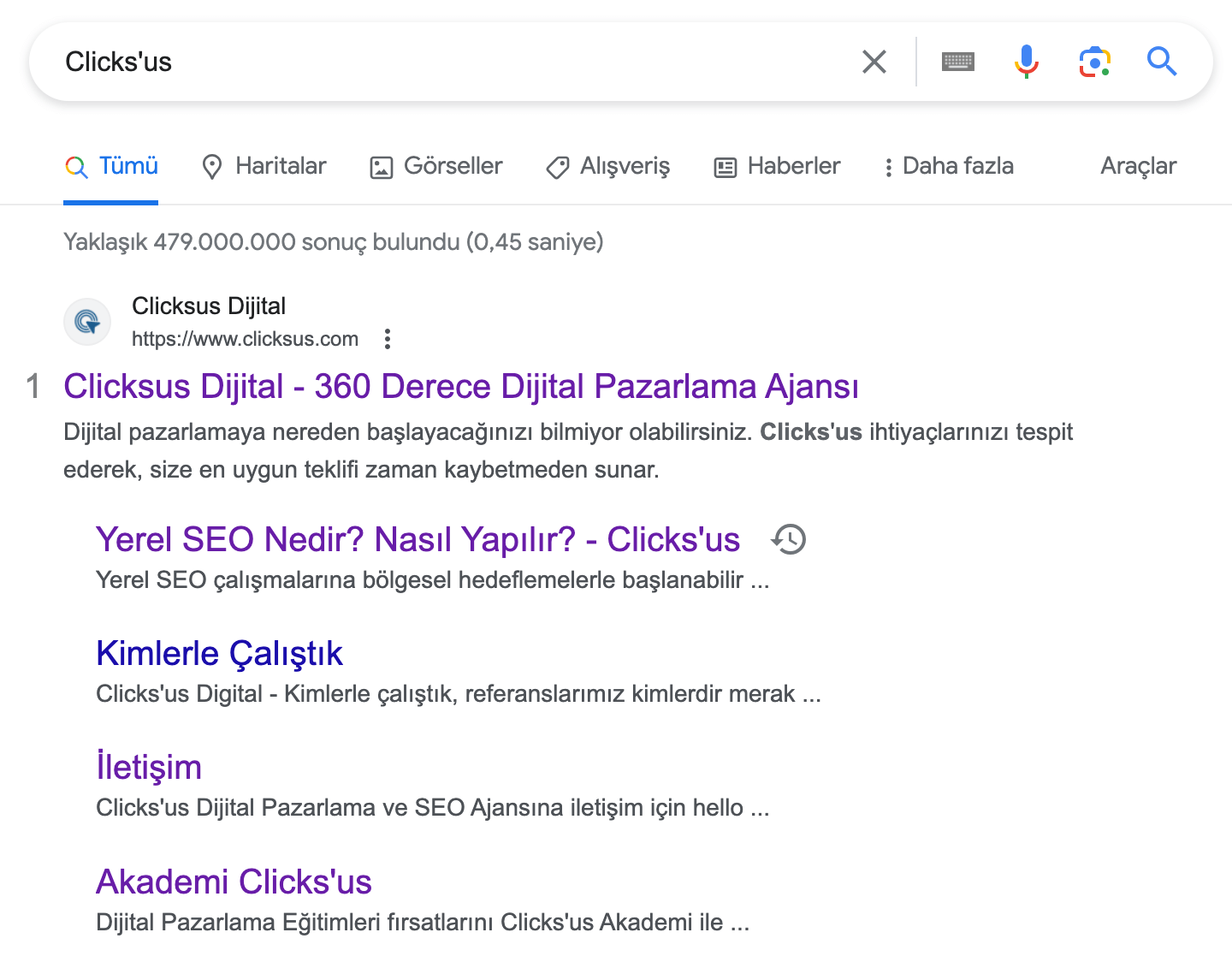Open the on-screen keyboard input tool
Image resolution: width=1232 pixels, height=962 pixels.
tap(957, 62)
